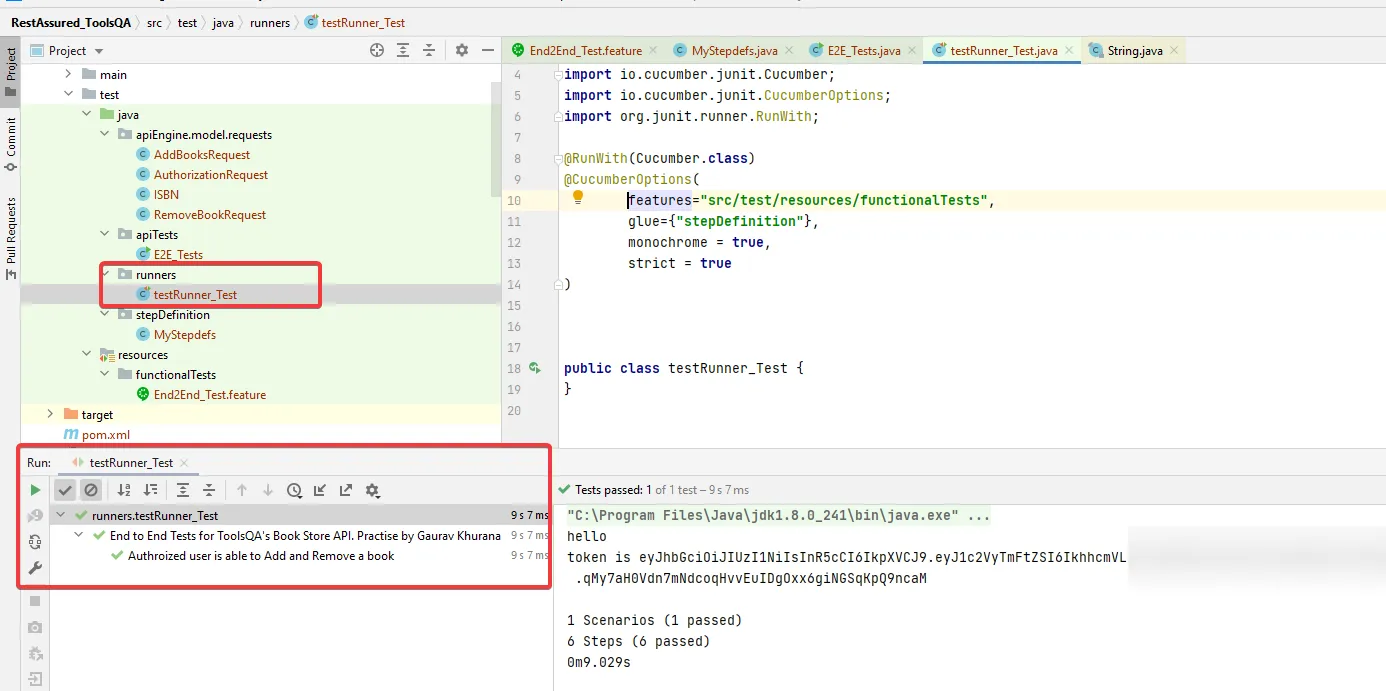Click 'java' breadcrumb in navigation bar
Image resolution: width=1386 pixels, height=691 pixels.
225,22
